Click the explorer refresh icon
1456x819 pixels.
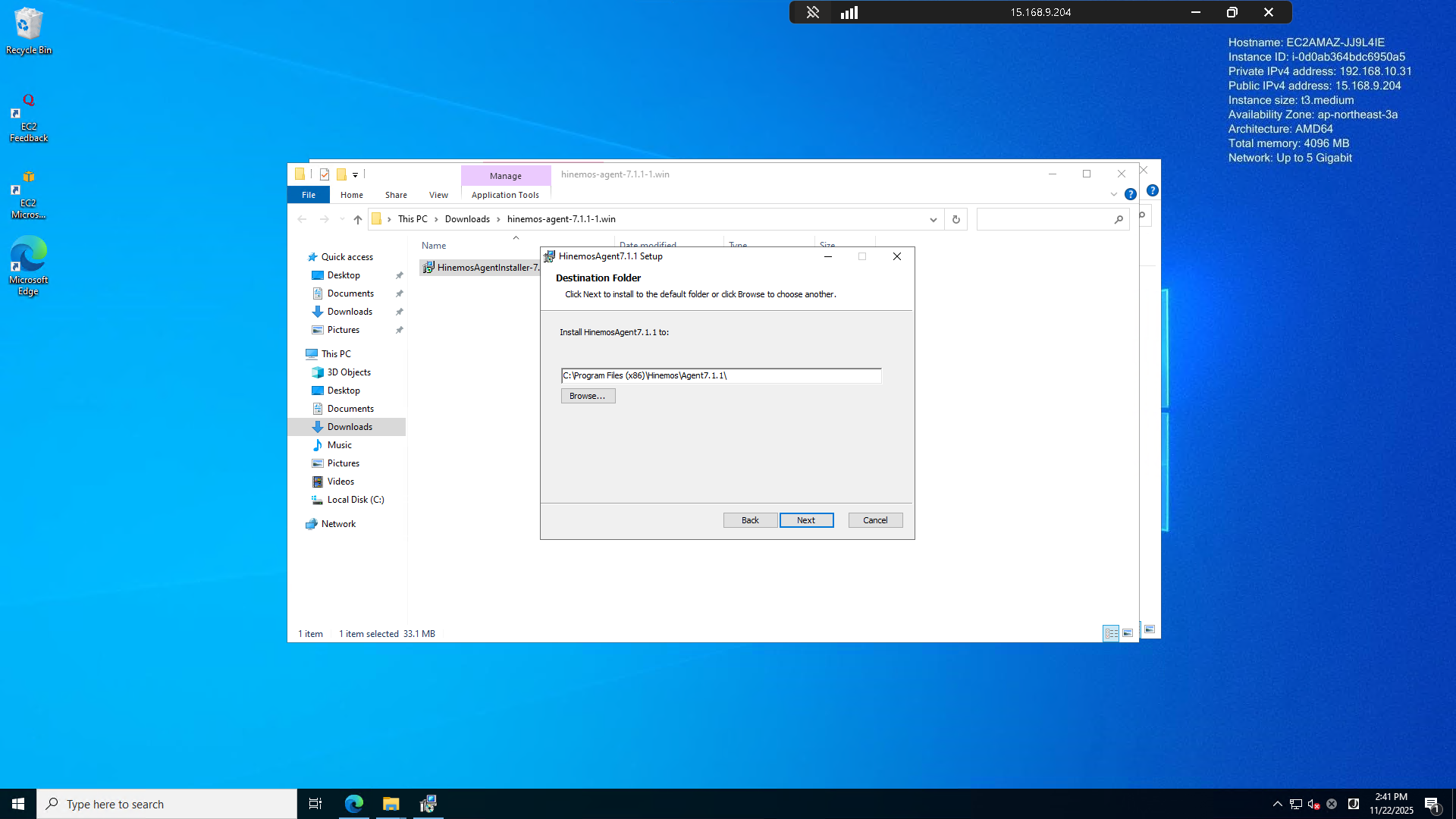pyautogui.click(x=955, y=219)
